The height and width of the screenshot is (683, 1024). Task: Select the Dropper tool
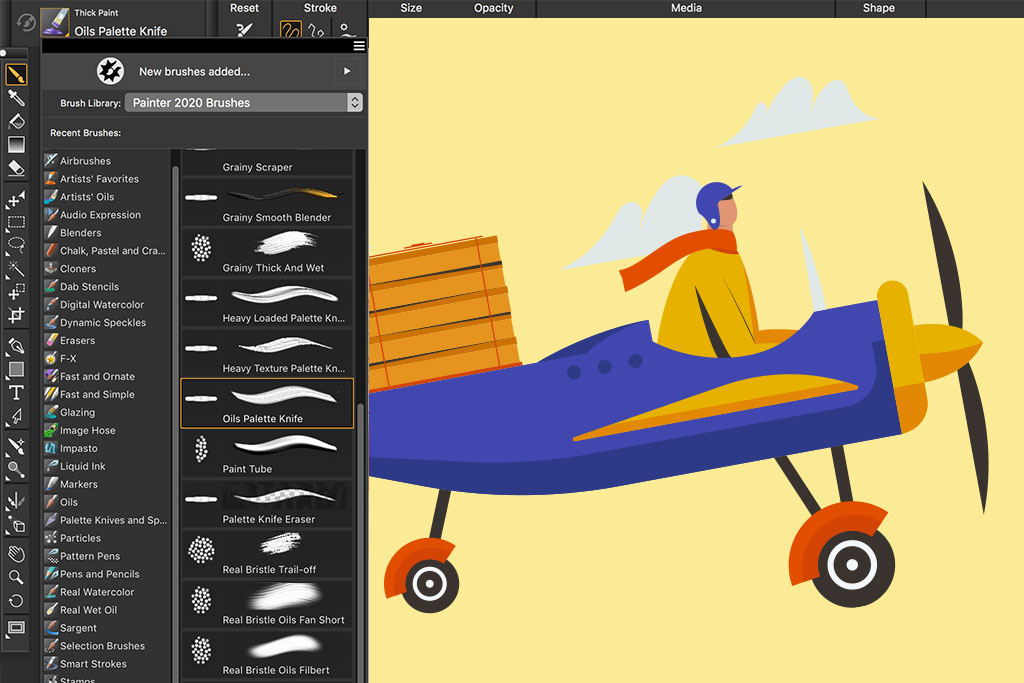(16, 98)
